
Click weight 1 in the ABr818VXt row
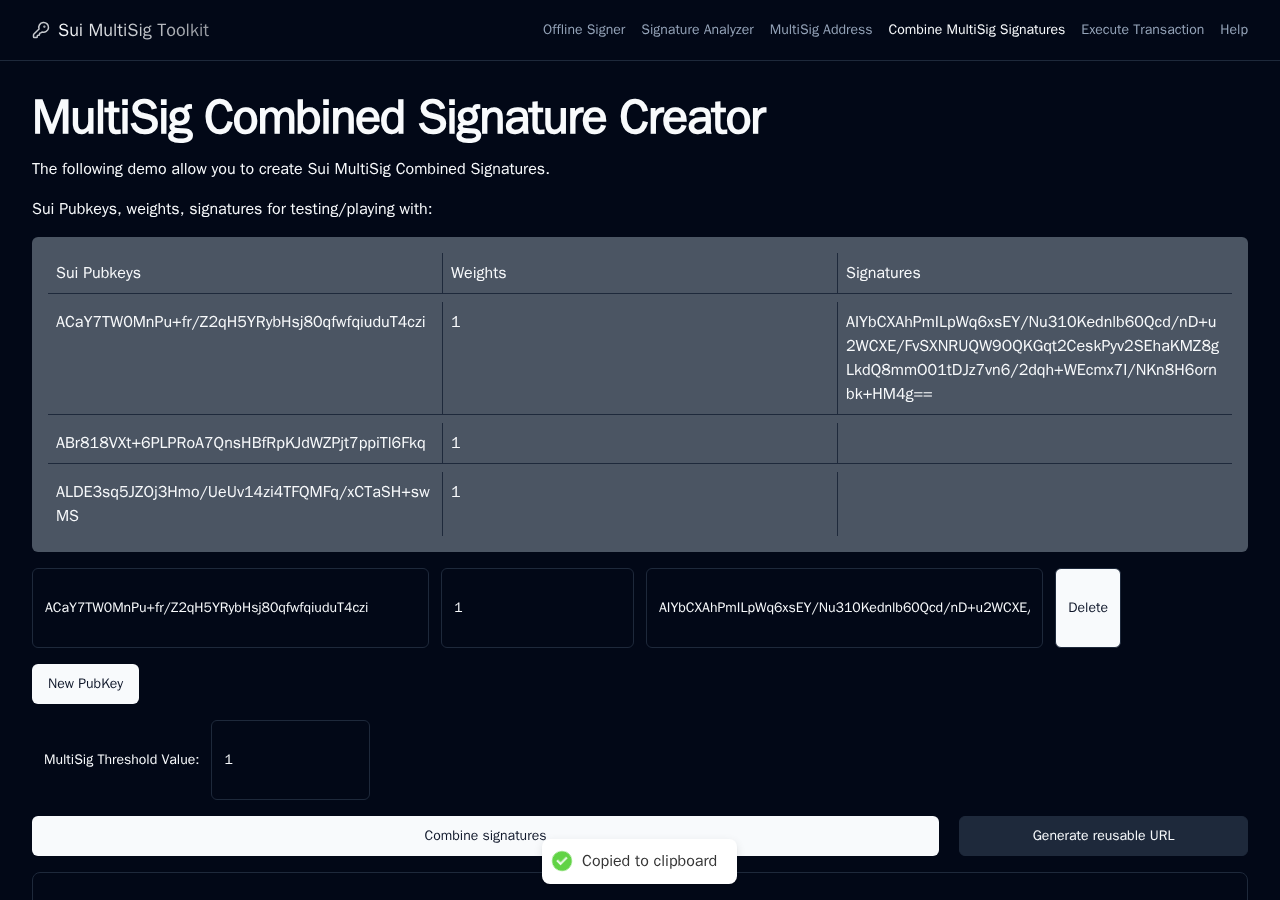coord(640,443)
